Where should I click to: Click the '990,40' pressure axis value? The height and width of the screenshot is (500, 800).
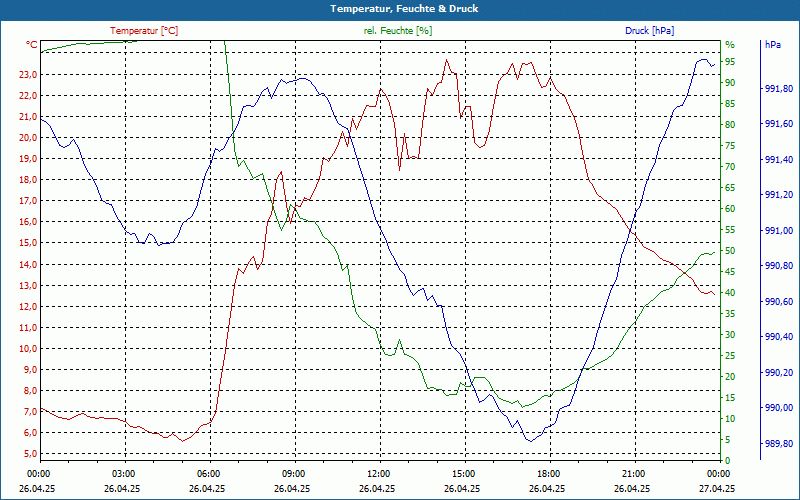pos(779,337)
